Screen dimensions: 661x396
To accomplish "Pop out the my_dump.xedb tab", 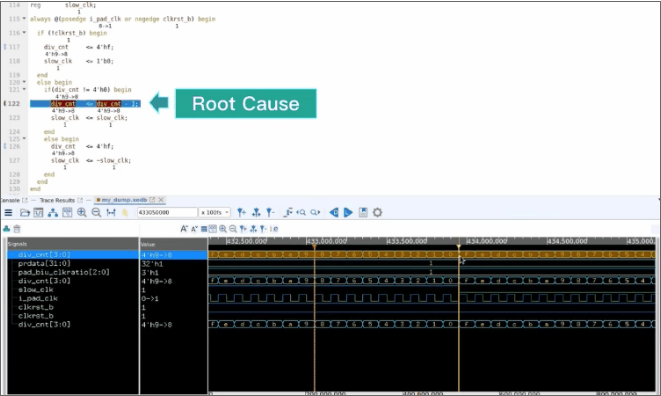I will click(x=152, y=200).
